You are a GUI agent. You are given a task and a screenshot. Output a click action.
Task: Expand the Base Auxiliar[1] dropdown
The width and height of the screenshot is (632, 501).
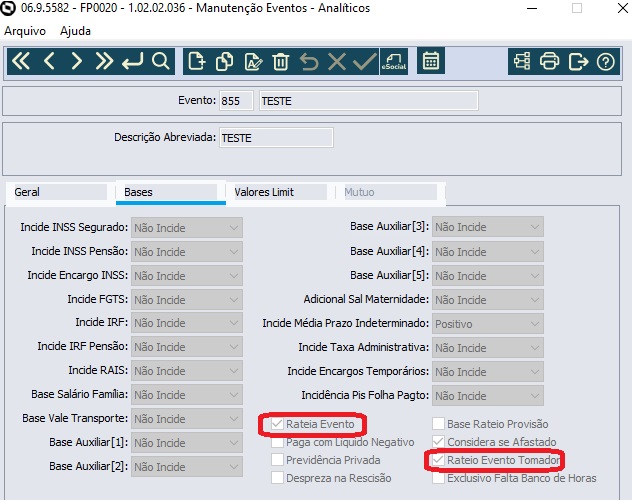point(187,443)
